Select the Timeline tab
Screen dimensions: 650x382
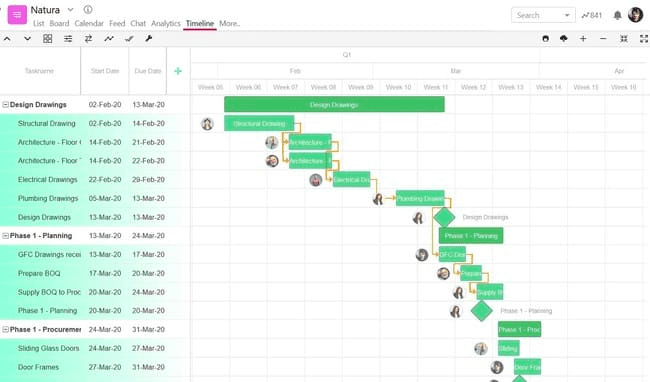(x=200, y=24)
